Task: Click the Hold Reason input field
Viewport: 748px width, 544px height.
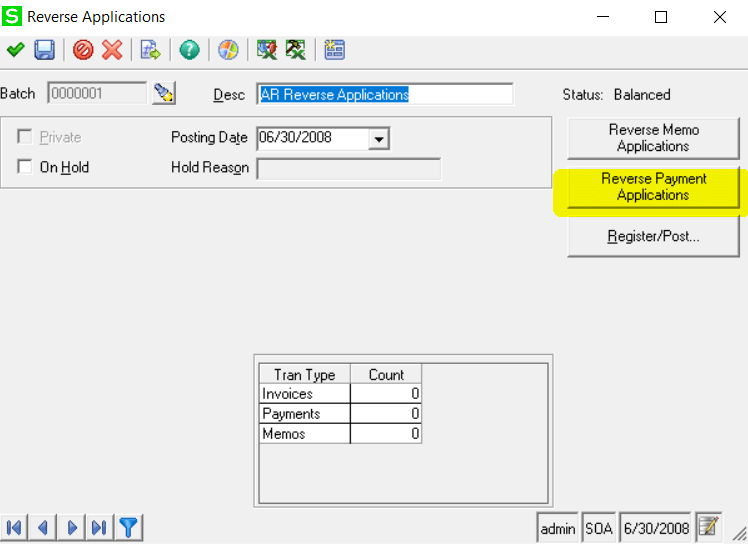Action: click(348, 168)
